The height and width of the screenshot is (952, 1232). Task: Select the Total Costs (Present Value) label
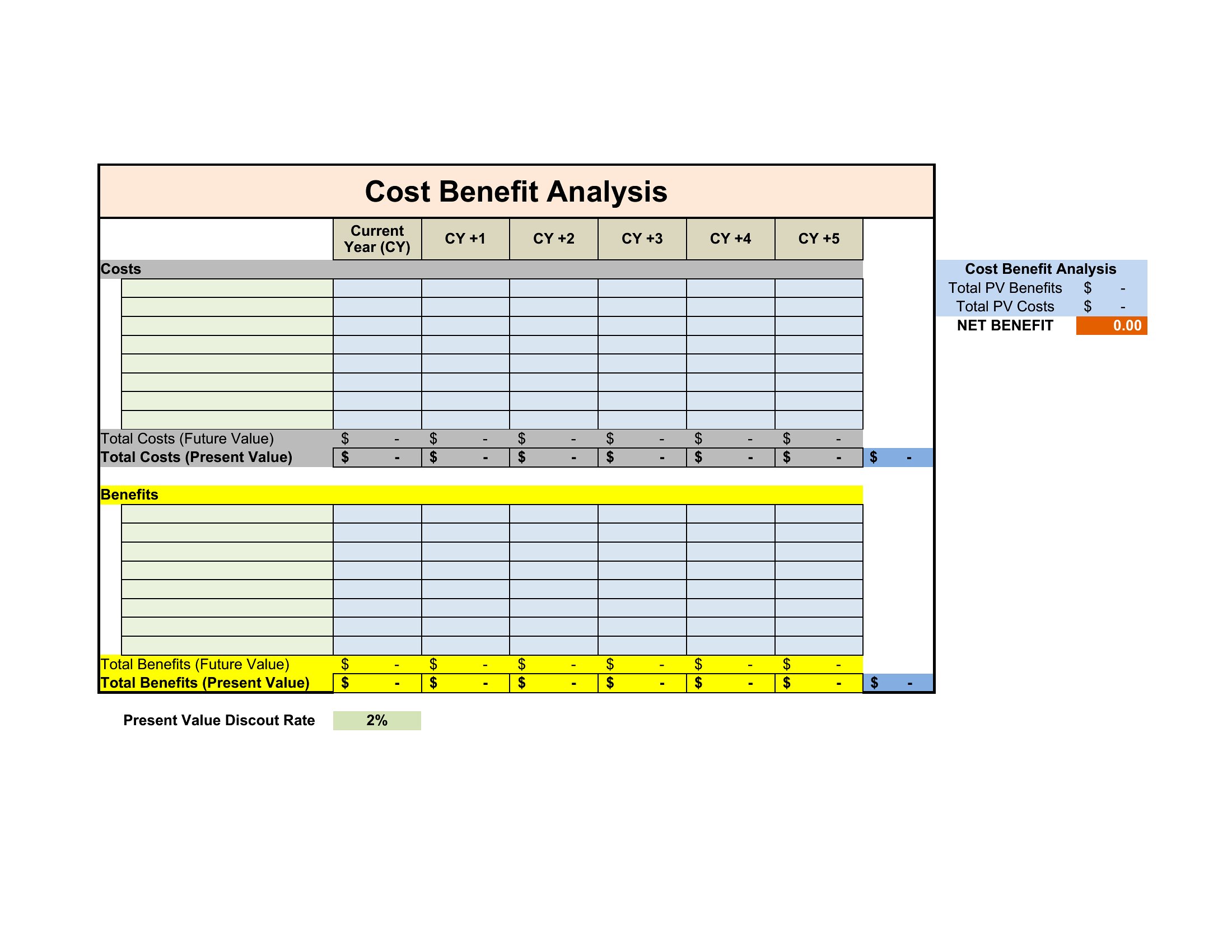[x=197, y=458]
